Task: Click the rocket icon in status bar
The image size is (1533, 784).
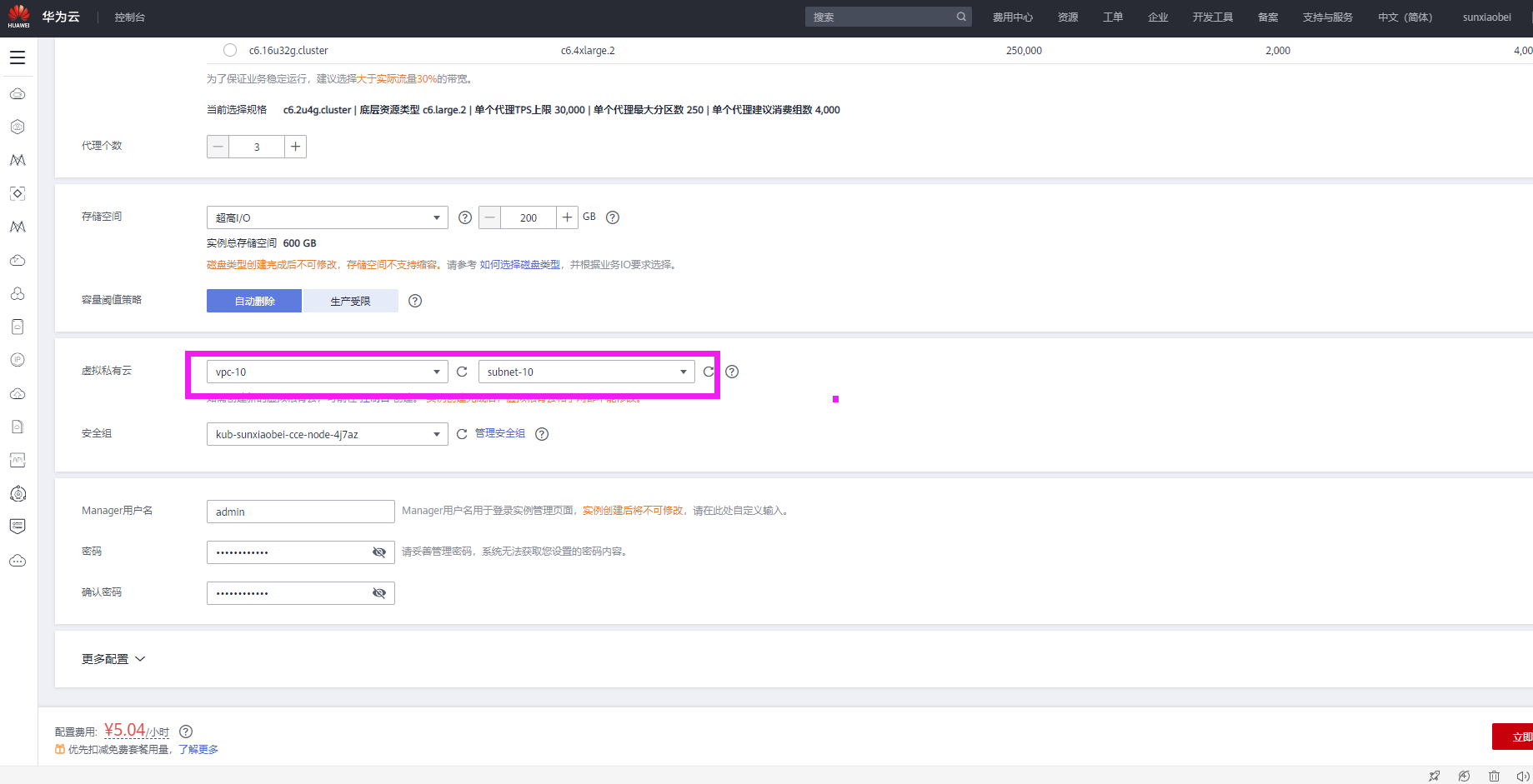Action: pos(1434,776)
